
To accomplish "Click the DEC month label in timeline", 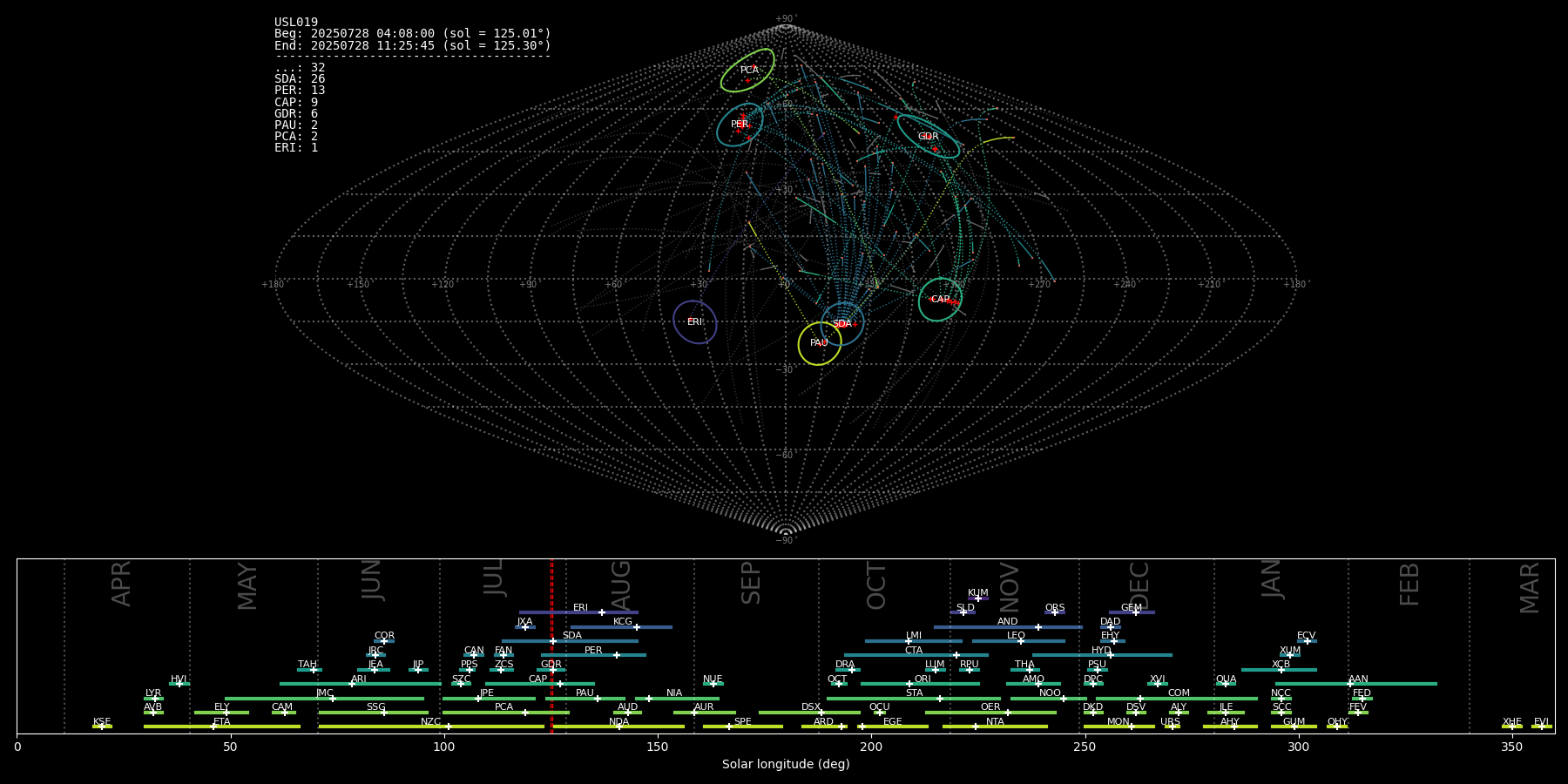I will point(1139,585).
